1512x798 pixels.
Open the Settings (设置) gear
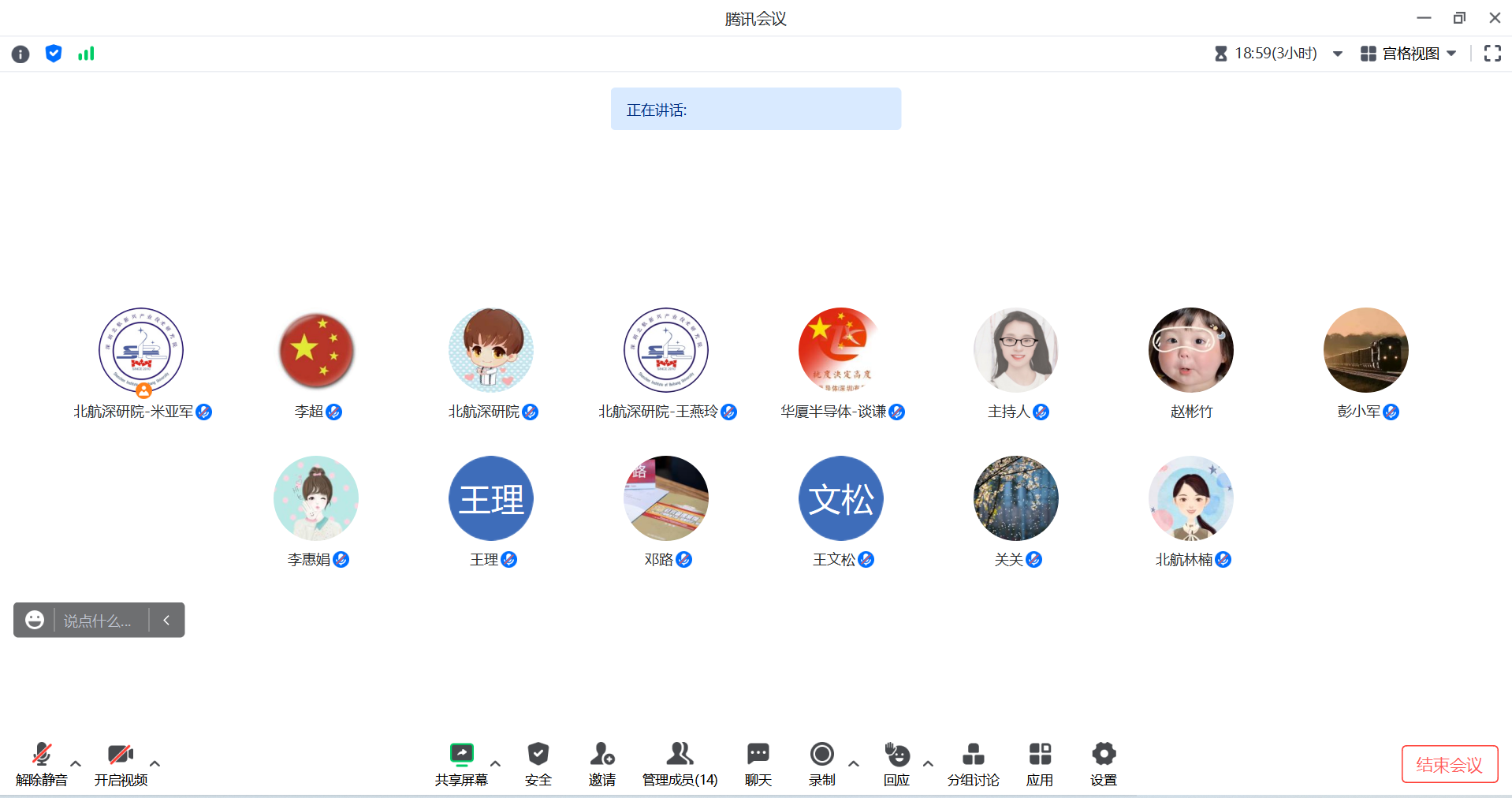(1104, 763)
